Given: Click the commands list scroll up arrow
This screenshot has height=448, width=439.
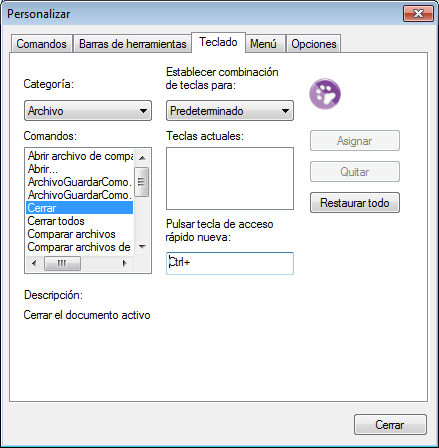Looking at the screenshot, I should [x=142, y=158].
